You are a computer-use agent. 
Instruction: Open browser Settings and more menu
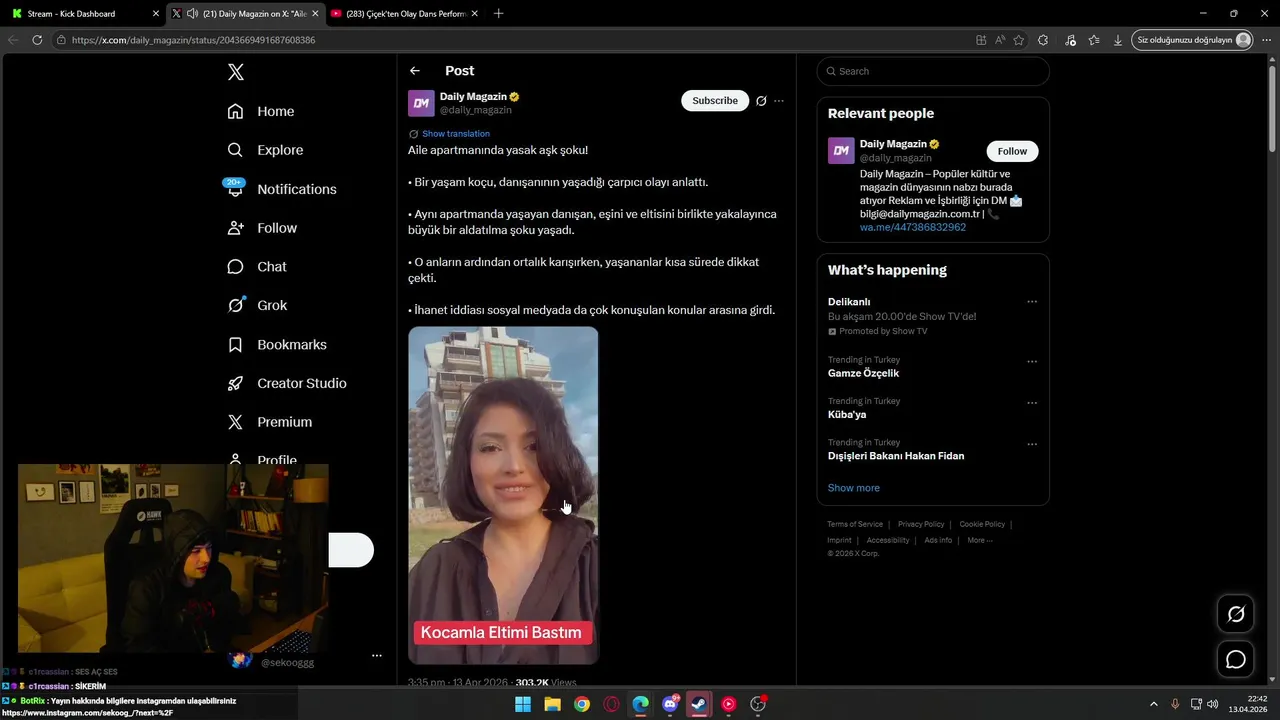1266,40
